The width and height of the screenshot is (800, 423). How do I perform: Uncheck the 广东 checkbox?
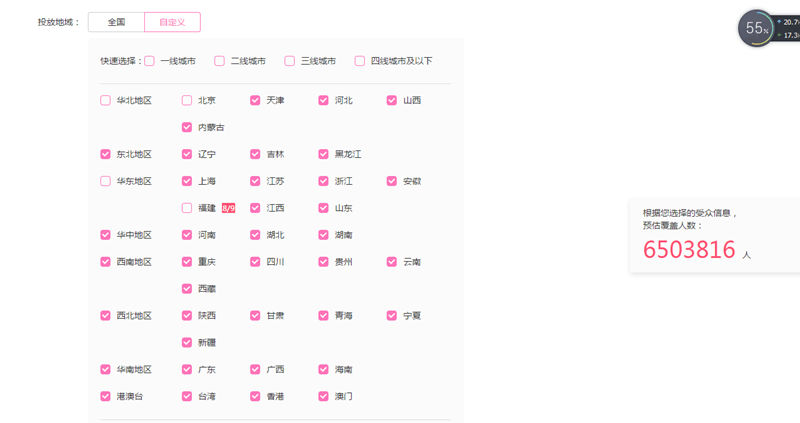point(187,369)
